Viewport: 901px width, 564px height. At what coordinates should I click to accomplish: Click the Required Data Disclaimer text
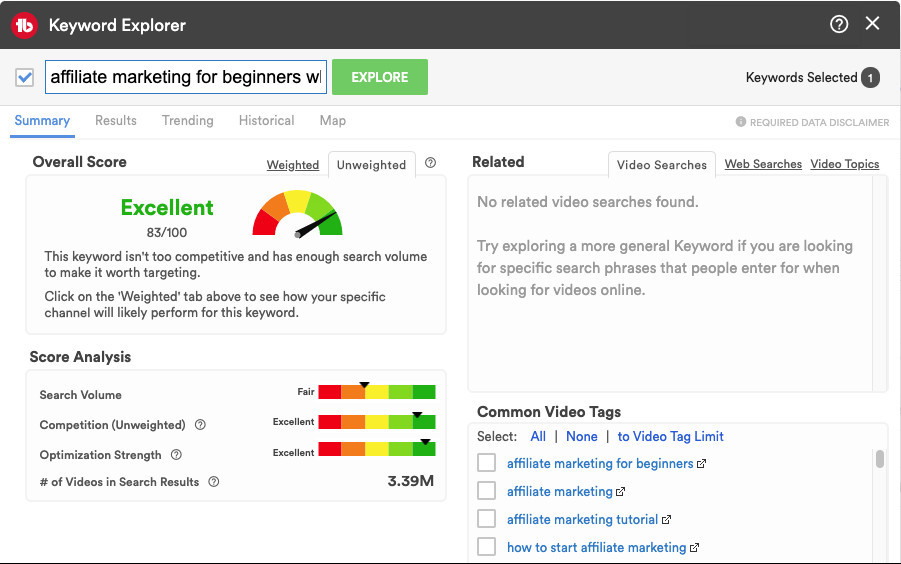pyautogui.click(x=819, y=122)
